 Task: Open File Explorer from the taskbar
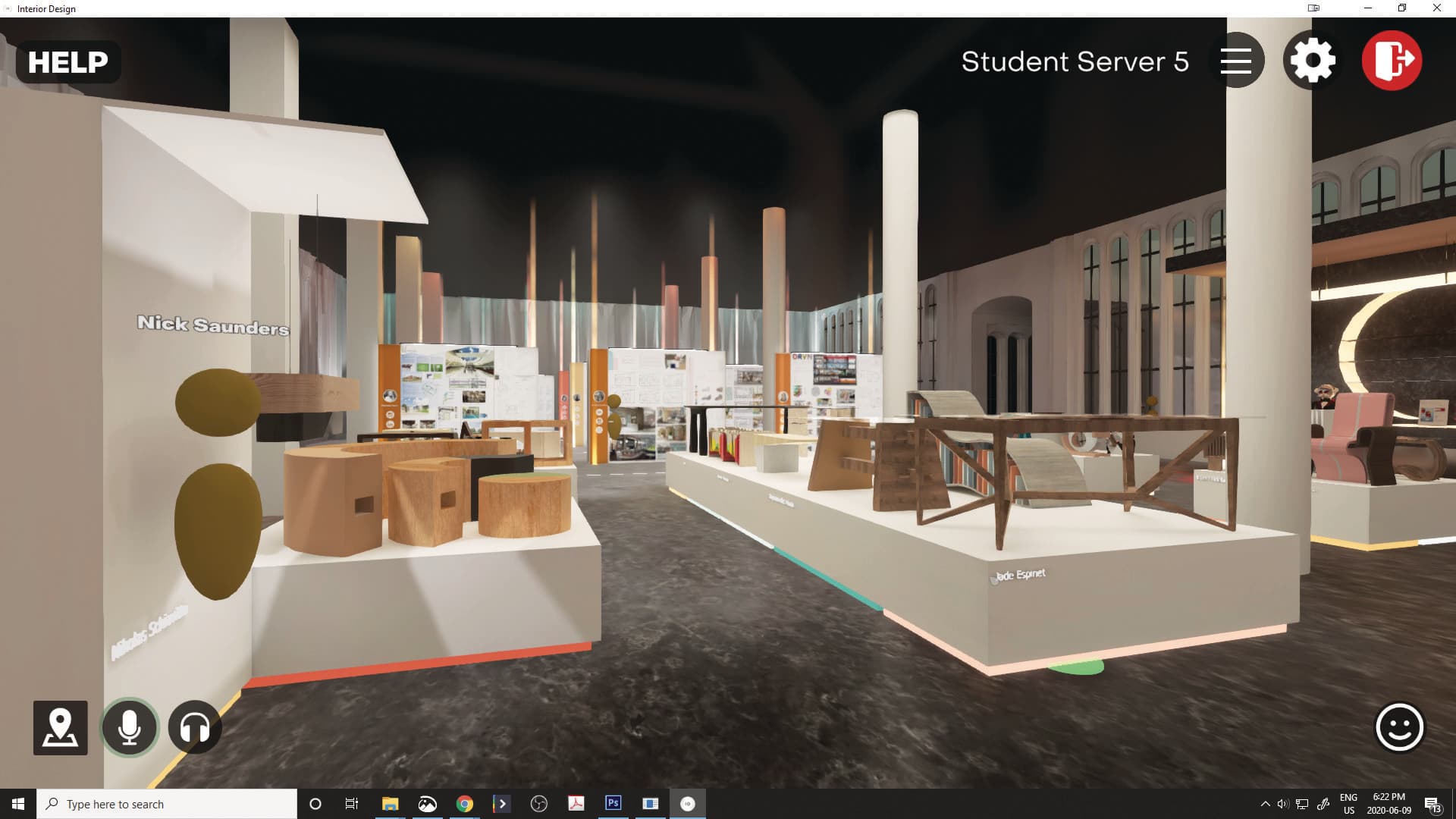coord(390,804)
